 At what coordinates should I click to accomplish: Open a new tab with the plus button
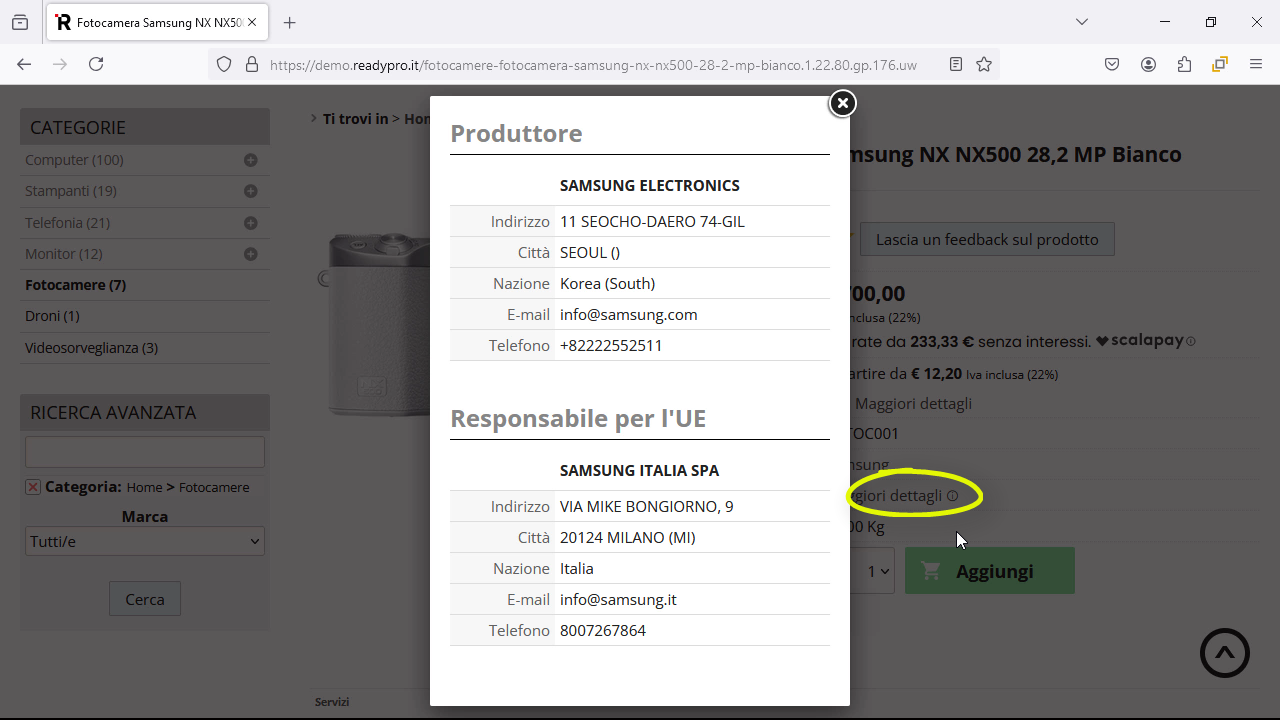289,22
